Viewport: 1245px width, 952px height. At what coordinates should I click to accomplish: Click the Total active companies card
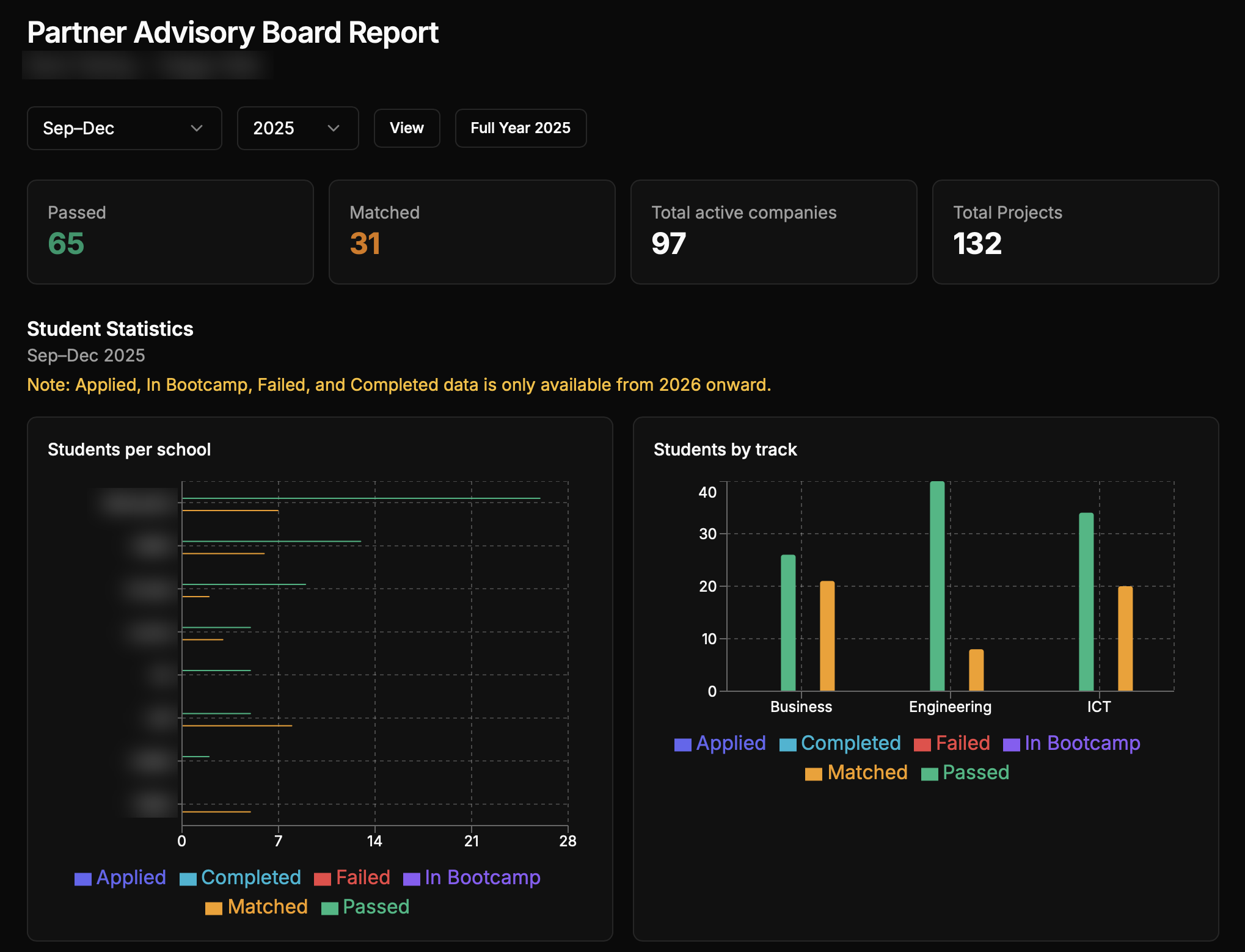point(774,232)
